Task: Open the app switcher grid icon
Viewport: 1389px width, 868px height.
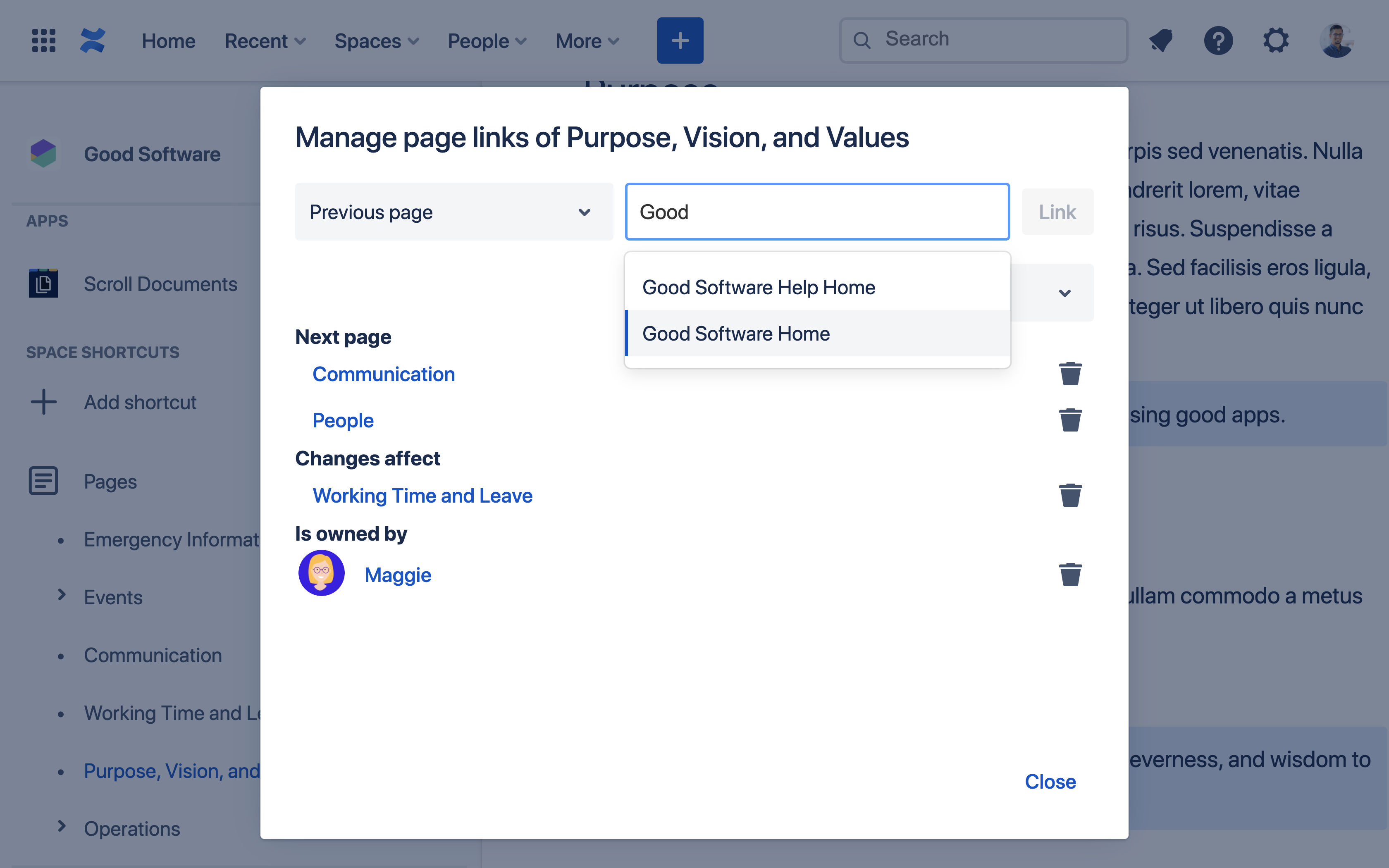Action: click(44, 41)
